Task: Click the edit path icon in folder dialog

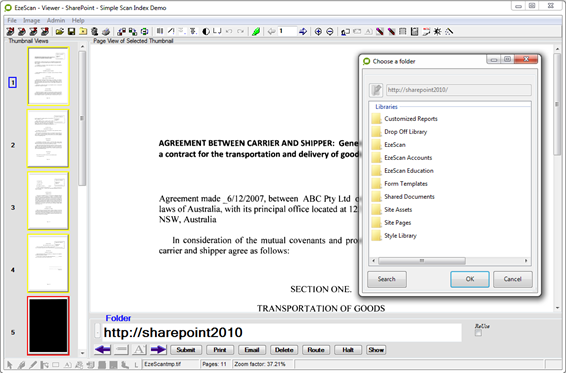Action: click(376, 90)
